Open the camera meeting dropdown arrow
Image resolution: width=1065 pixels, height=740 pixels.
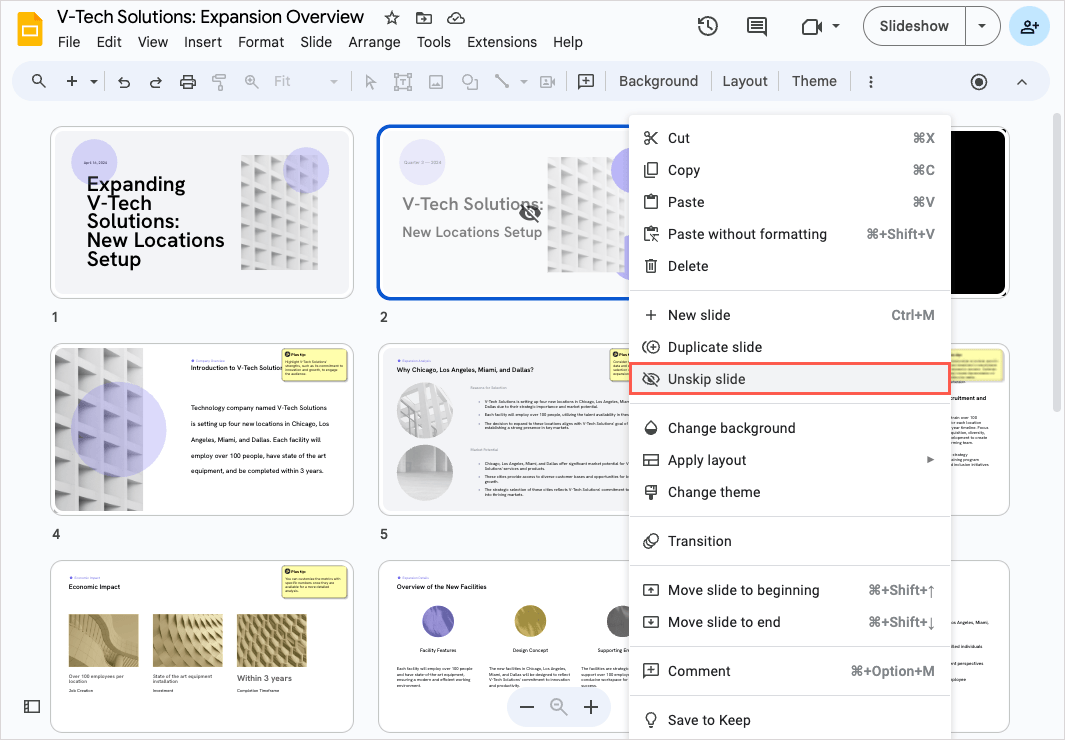point(836,26)
